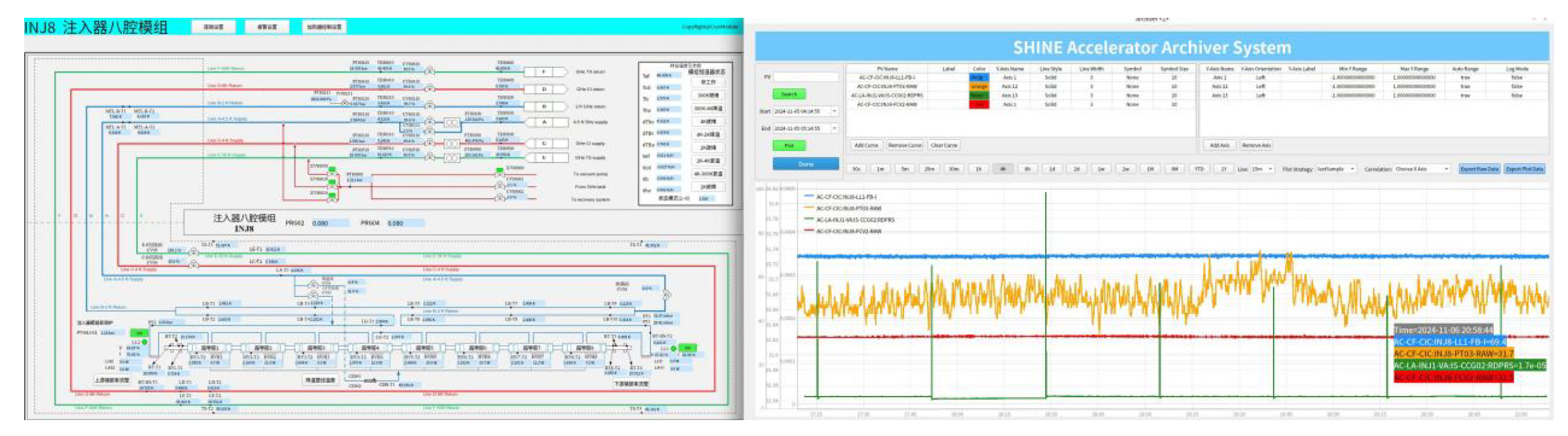Click the control valve icon on Line D return
This screenshot has width=1568, height=436.
pos(430,88)
